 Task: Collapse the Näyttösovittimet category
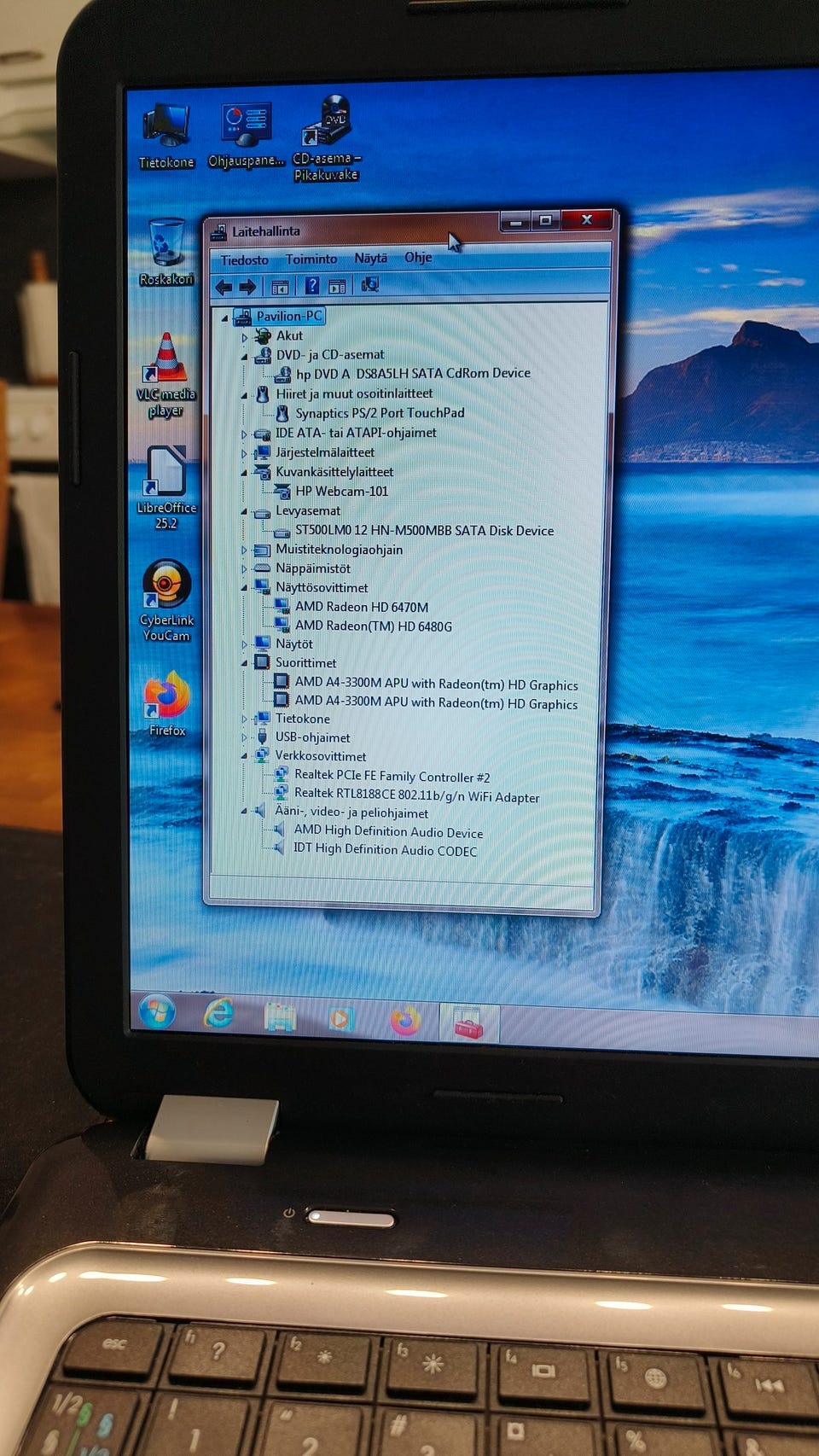pyautogui.click(x=244, y=589)
